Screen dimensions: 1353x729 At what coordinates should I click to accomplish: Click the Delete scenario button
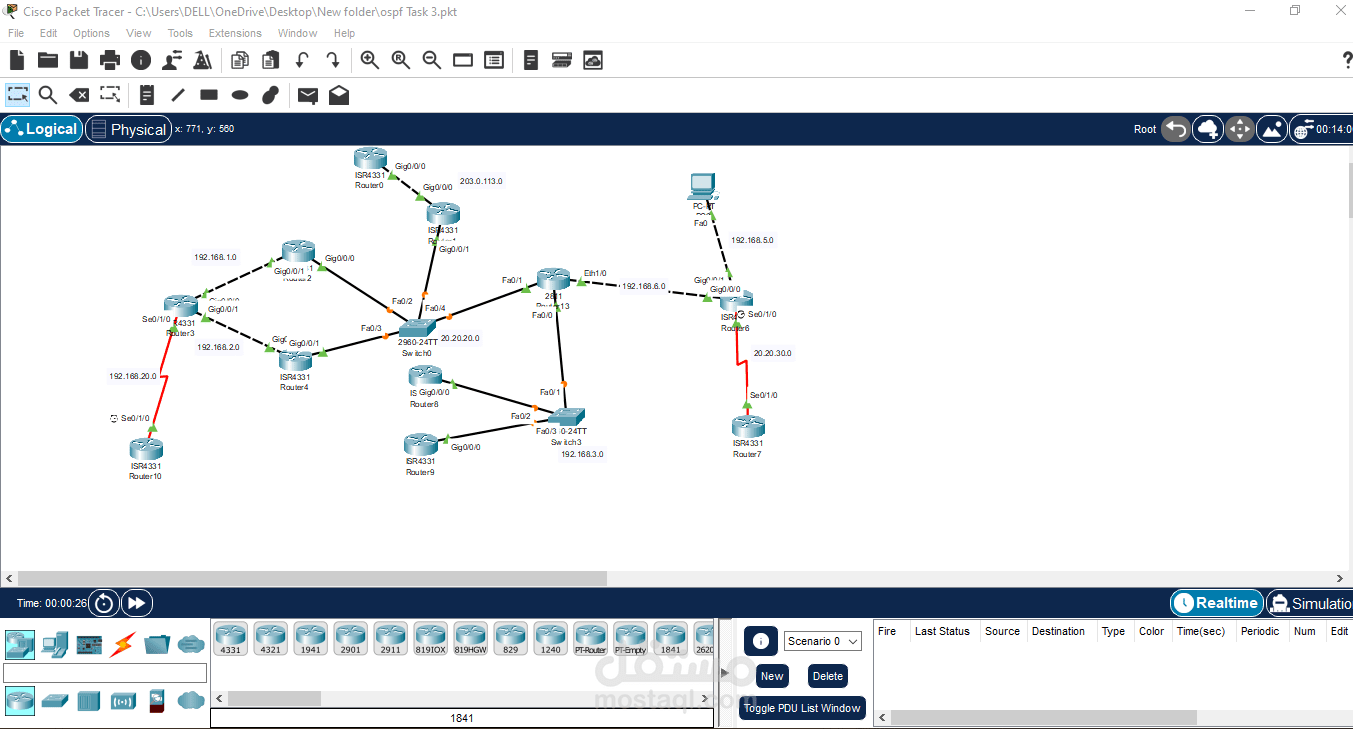(828, 676)
